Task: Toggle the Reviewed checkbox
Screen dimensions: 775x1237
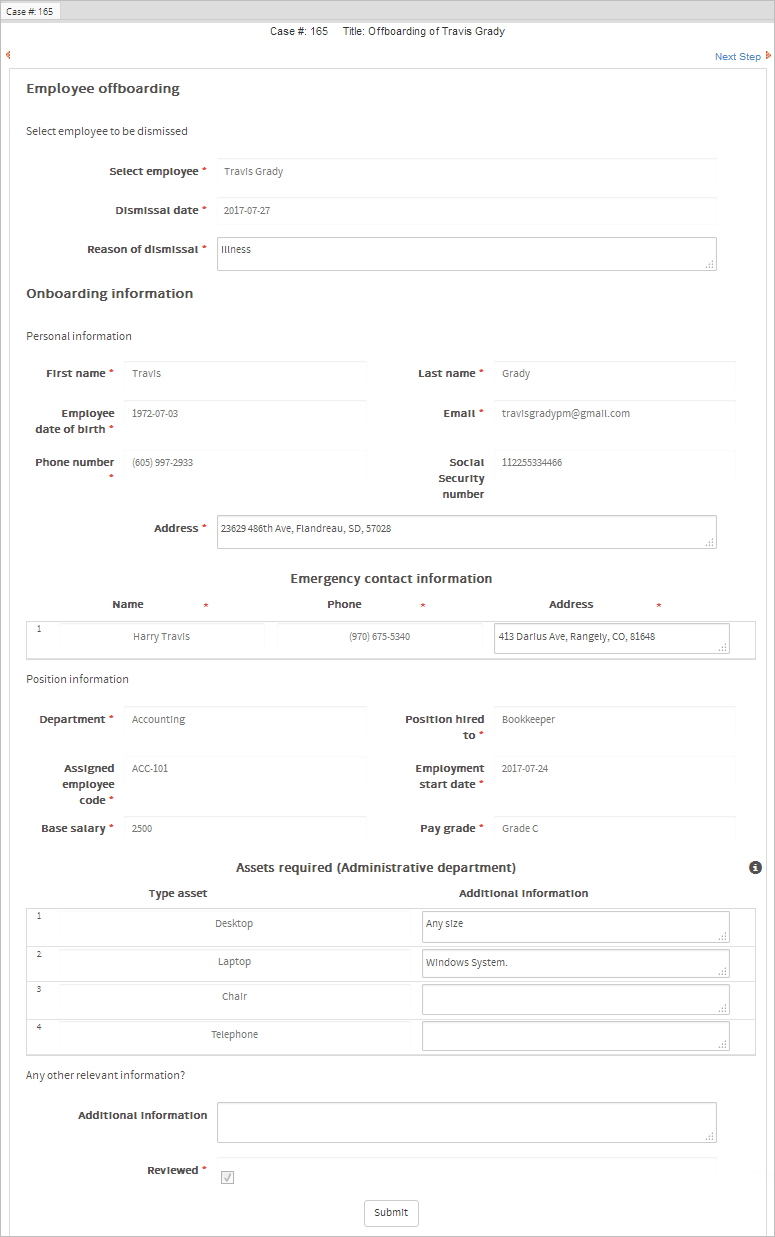Action: click(228, 1177)
